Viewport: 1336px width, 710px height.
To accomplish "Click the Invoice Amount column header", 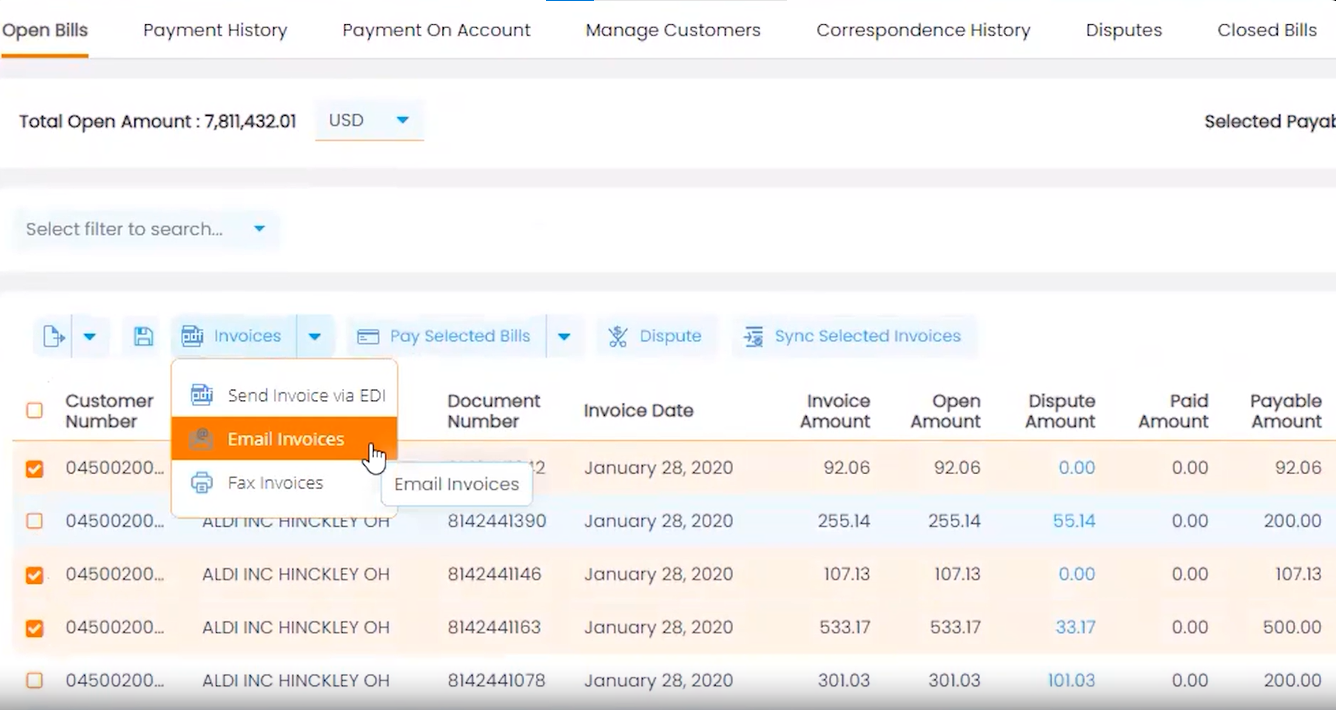I will (x=835, y=411).
